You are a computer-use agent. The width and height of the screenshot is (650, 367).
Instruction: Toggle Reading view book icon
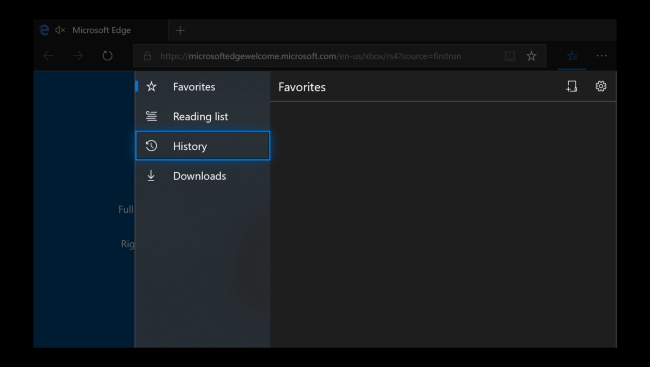click(x=509, y=56)
